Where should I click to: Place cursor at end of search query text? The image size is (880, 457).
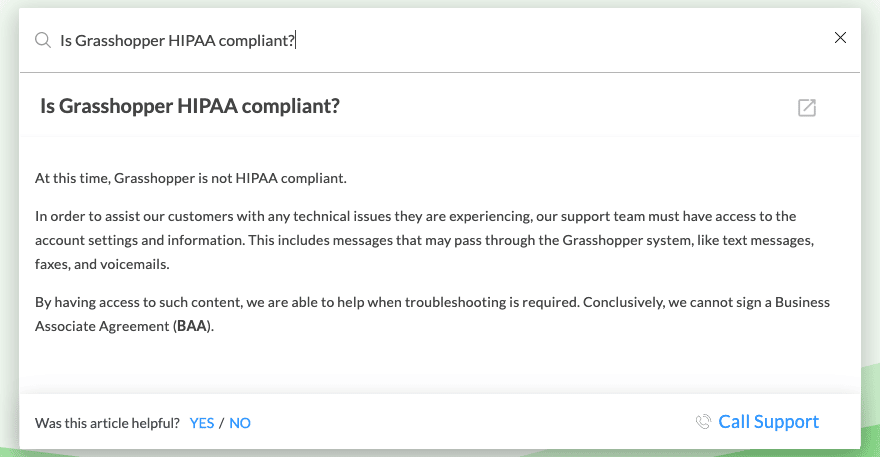click(296, 40)
